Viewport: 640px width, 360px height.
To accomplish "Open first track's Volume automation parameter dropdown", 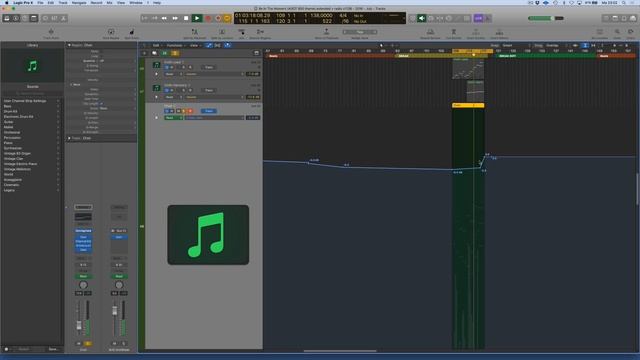I will pyautogui.click(x=214, y=74).
